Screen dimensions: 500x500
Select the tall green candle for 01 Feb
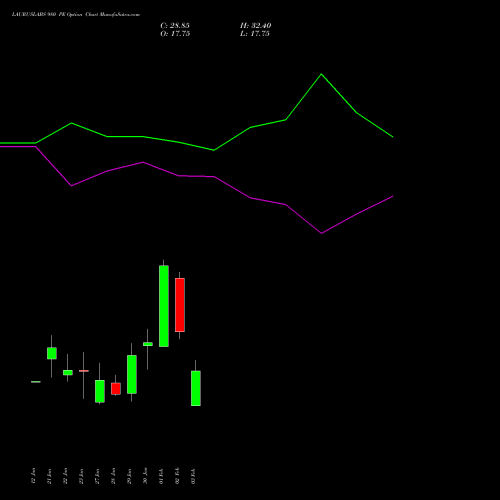point(164,306)
